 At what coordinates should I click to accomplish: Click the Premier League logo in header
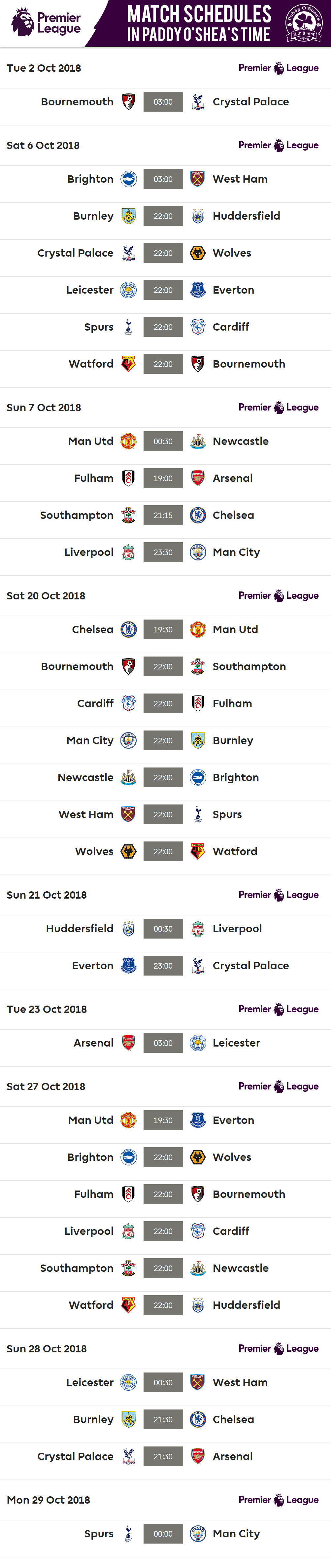[46, 22]
